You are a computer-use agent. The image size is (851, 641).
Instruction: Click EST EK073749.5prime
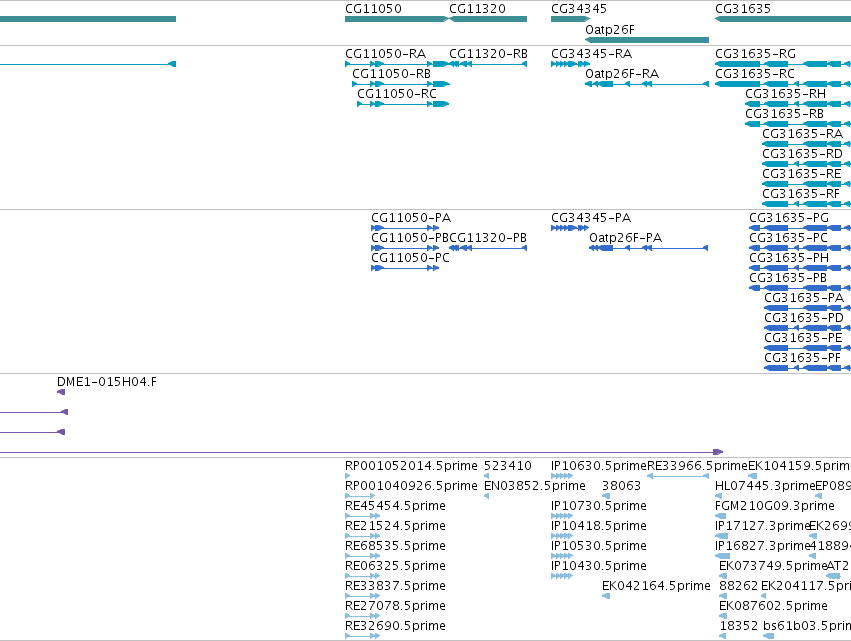(723, 576)
